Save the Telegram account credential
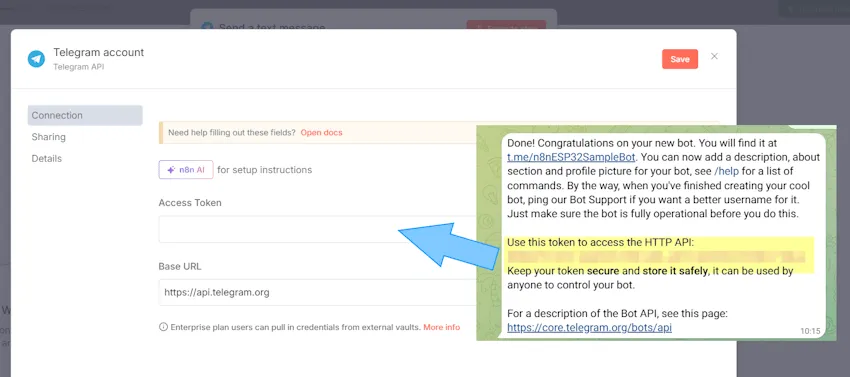Screen dimensions: 850x377 (680, 59)
